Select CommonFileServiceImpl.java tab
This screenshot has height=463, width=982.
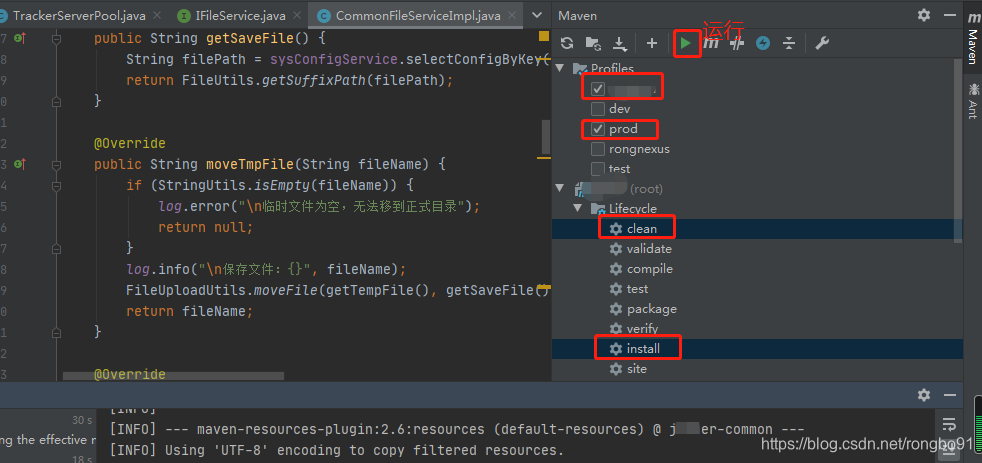(x=418, y=16)
